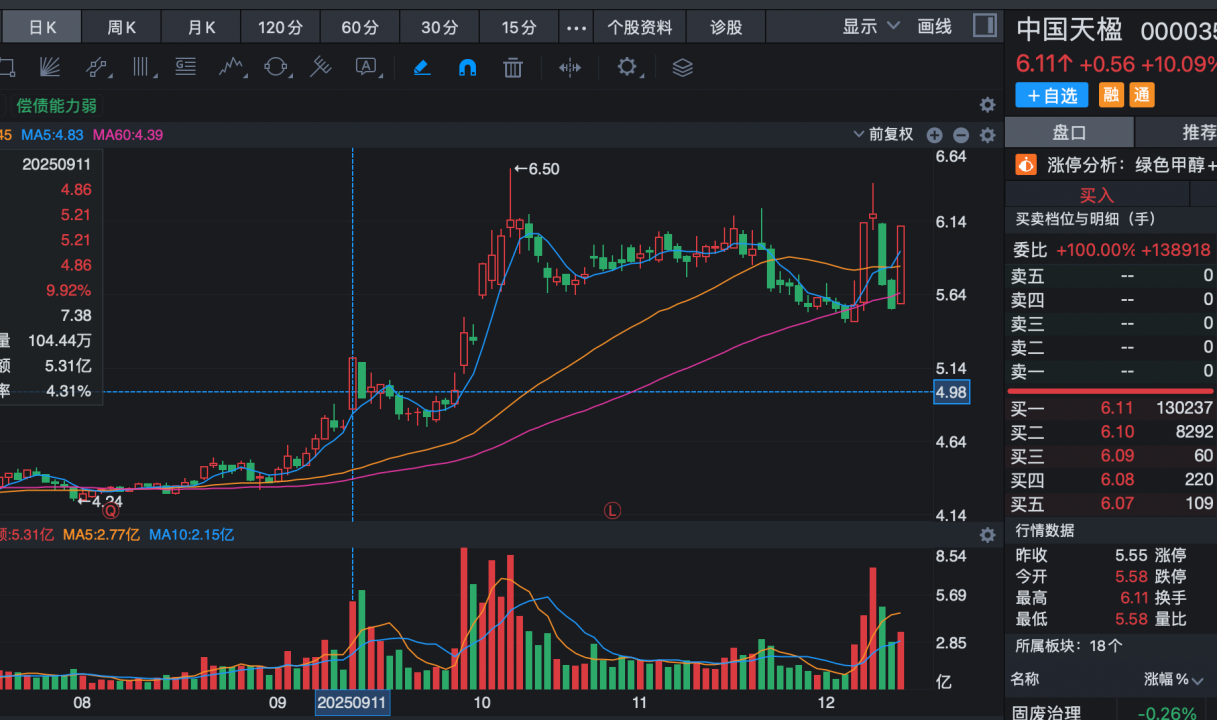Toggle the right side panel layout button
This screenshot has width=1217, height=720.
coord(984,26)
